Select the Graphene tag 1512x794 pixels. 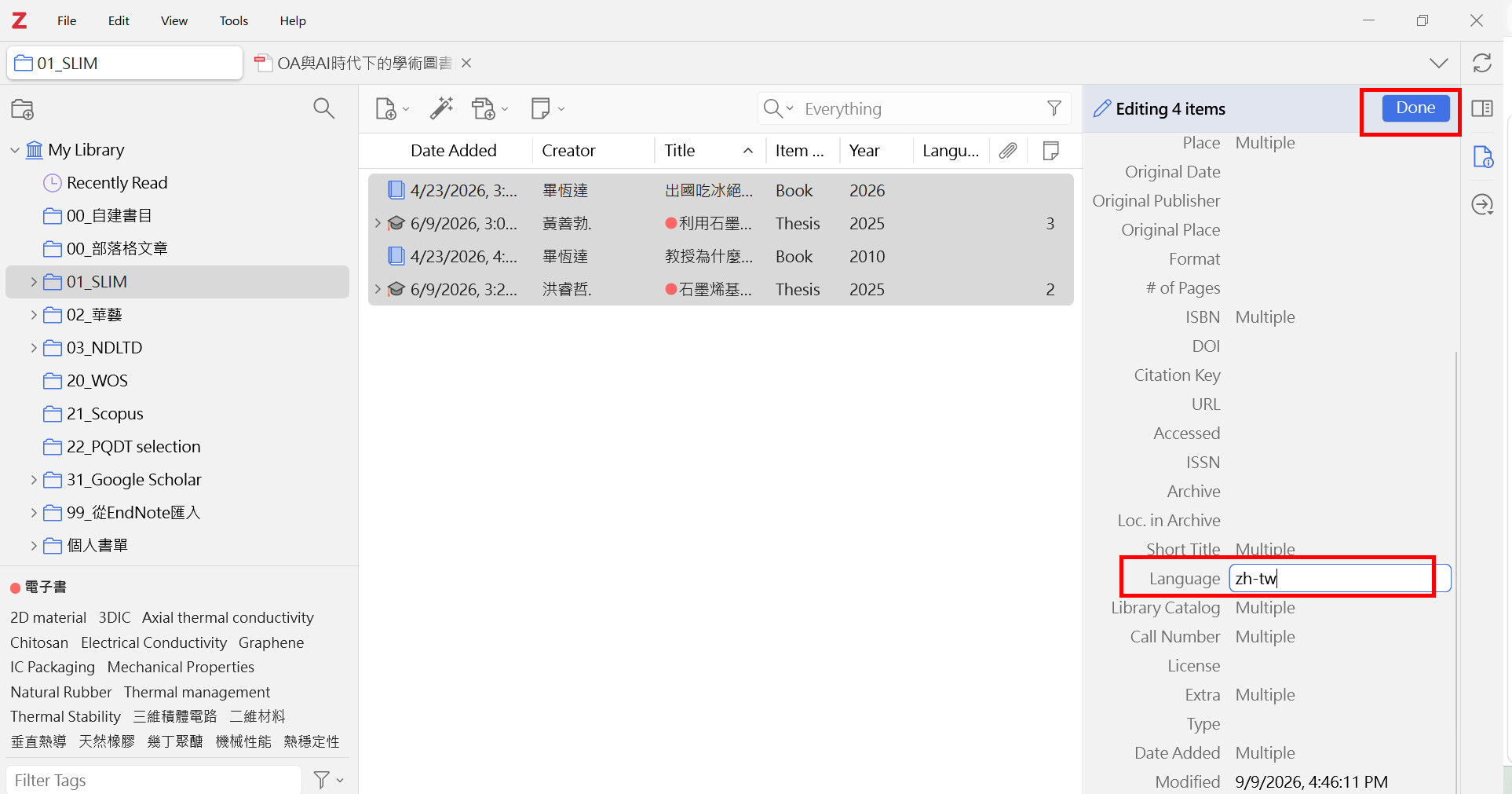[271, 642]
